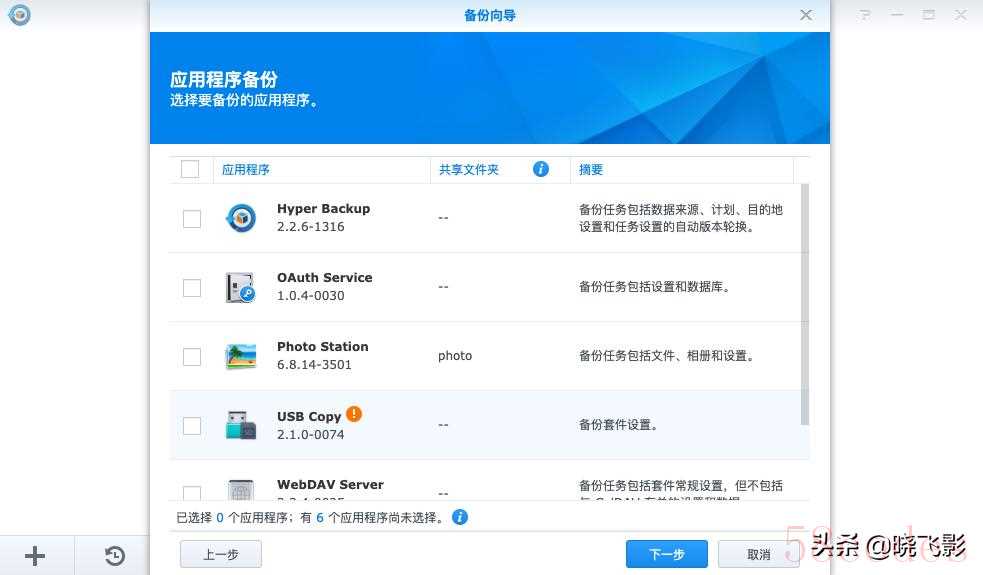Click 下一步 to continue
The height and width of the screenshot is (575, 983).
[x=666, y=554]
